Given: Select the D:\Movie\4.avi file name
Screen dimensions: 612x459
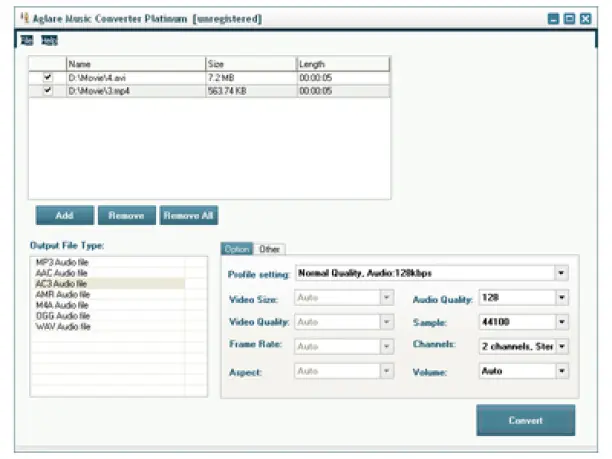Looking at the screenshot, I should pyautogui.click(x=97, y=78).
